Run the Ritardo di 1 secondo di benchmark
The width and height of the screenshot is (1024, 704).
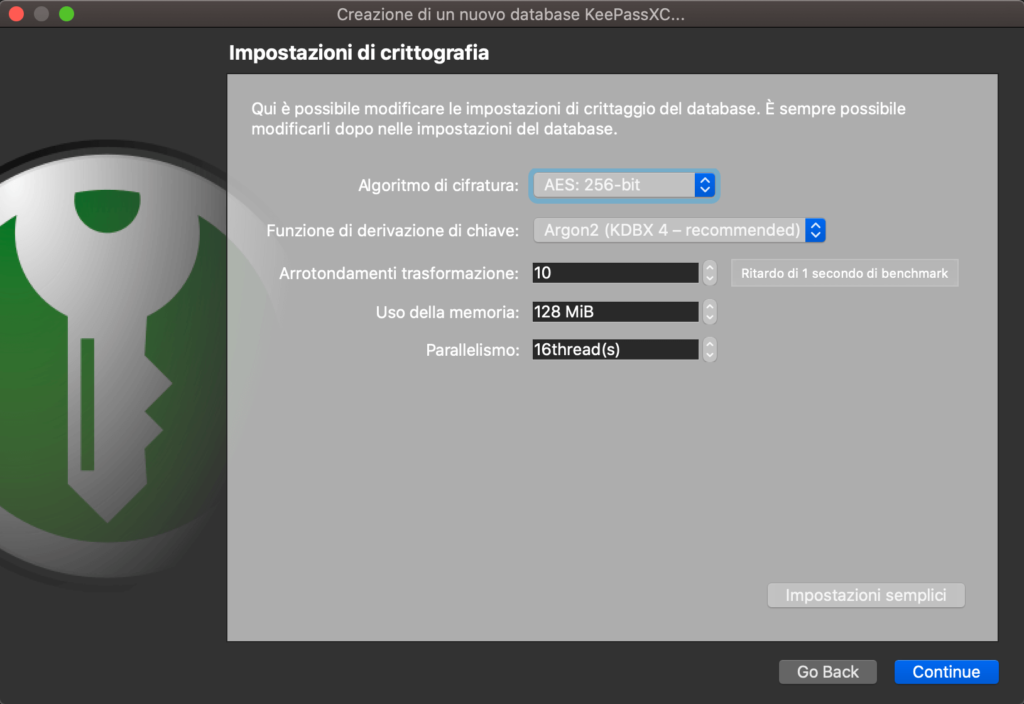tap(844, 273)
